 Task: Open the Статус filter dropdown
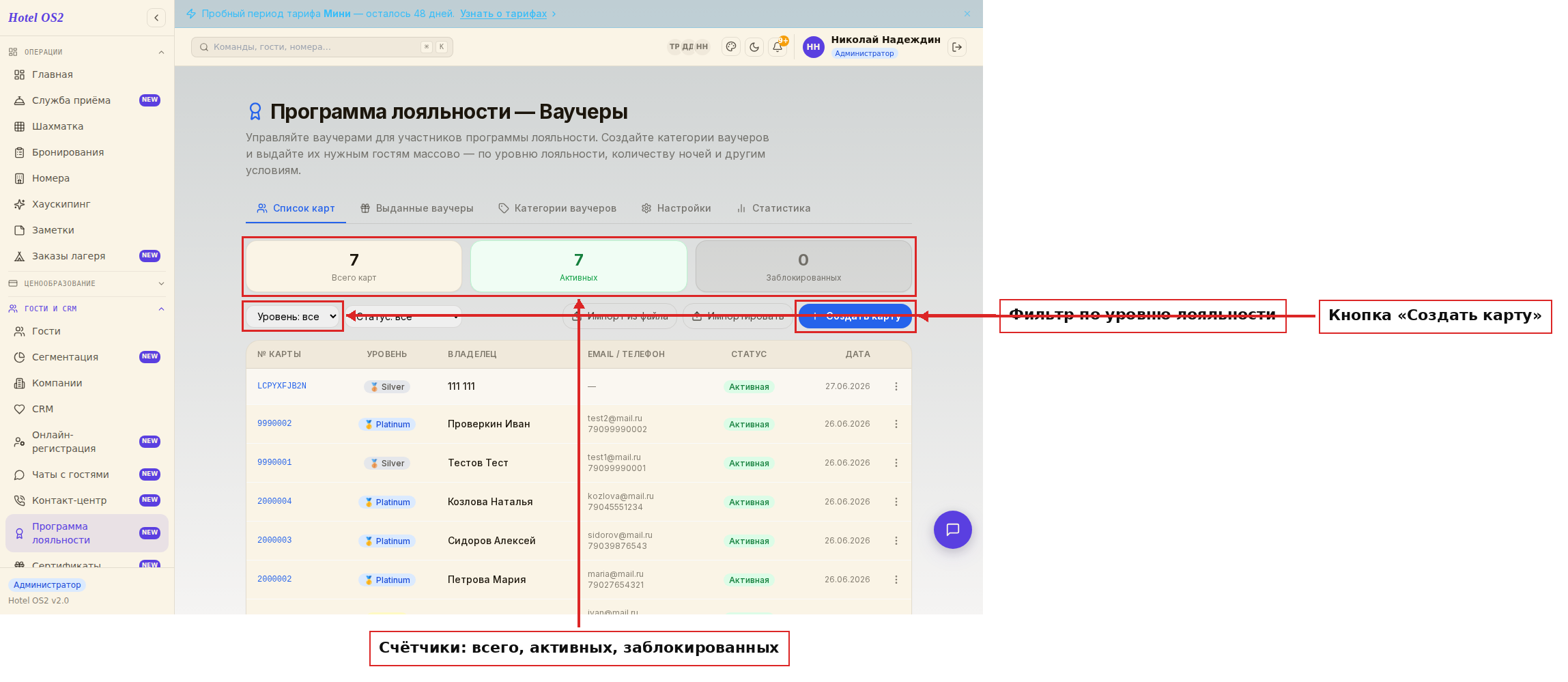(404, 317)
